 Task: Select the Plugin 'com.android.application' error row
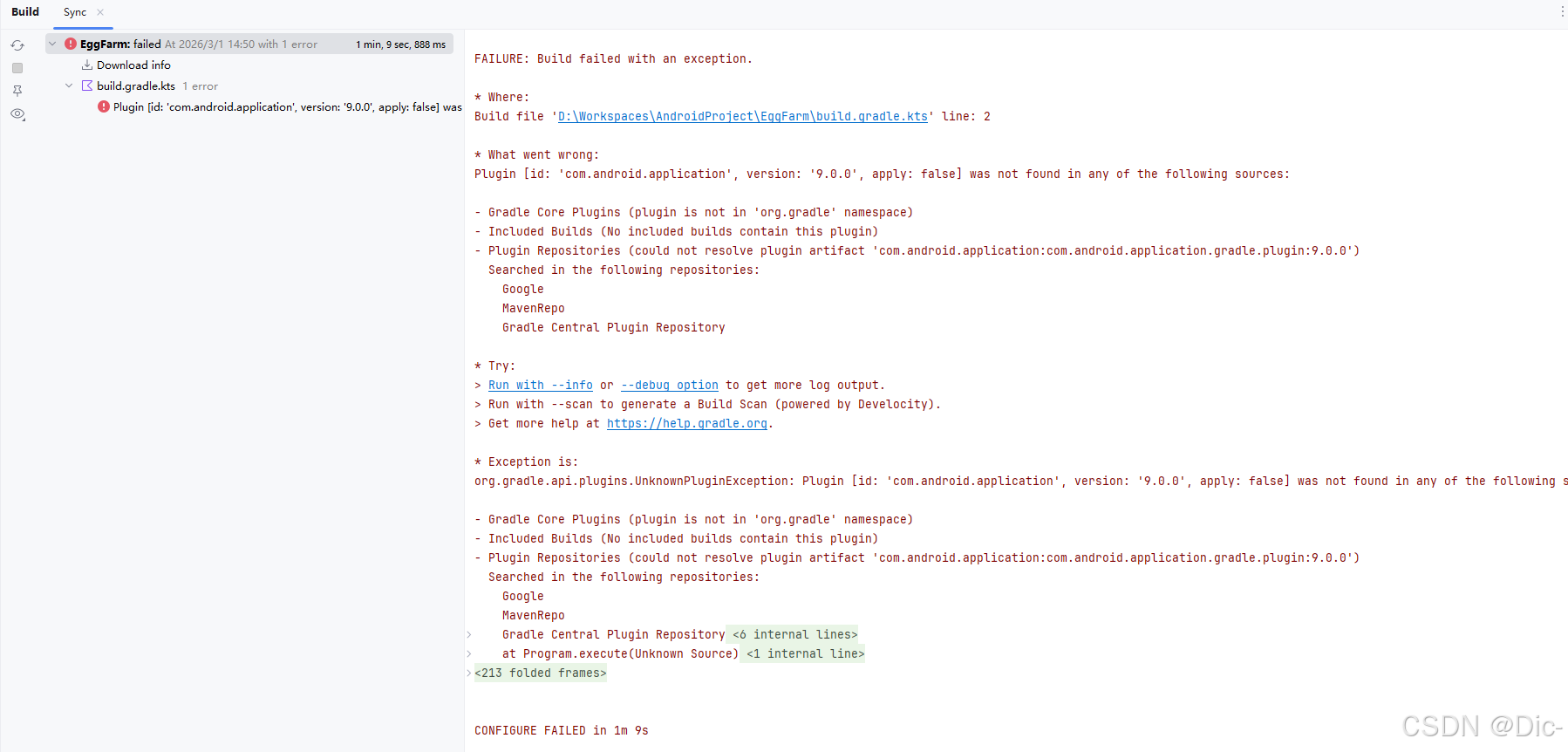280,106
